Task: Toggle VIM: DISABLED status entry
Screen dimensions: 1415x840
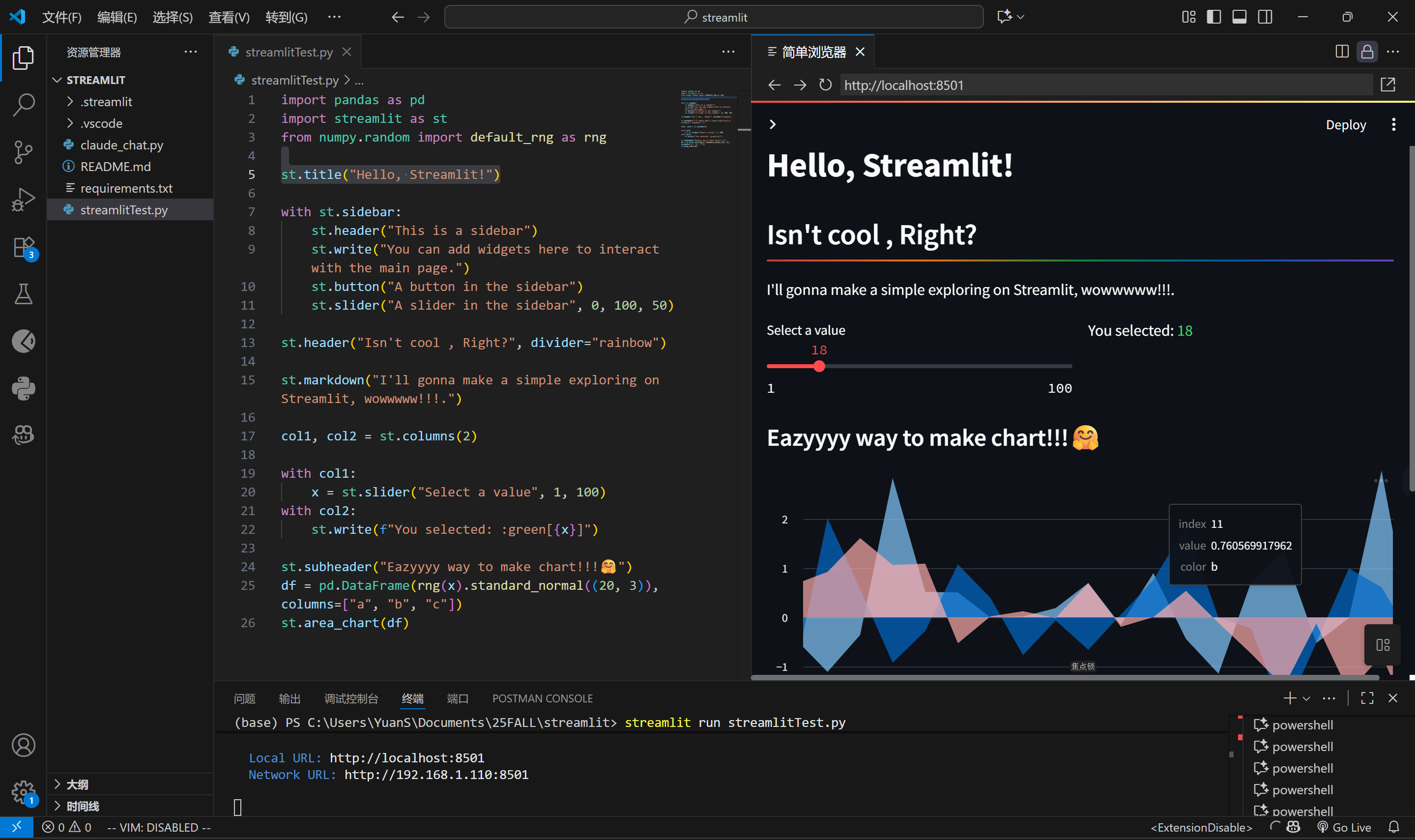Action: (x=159, y=827)
